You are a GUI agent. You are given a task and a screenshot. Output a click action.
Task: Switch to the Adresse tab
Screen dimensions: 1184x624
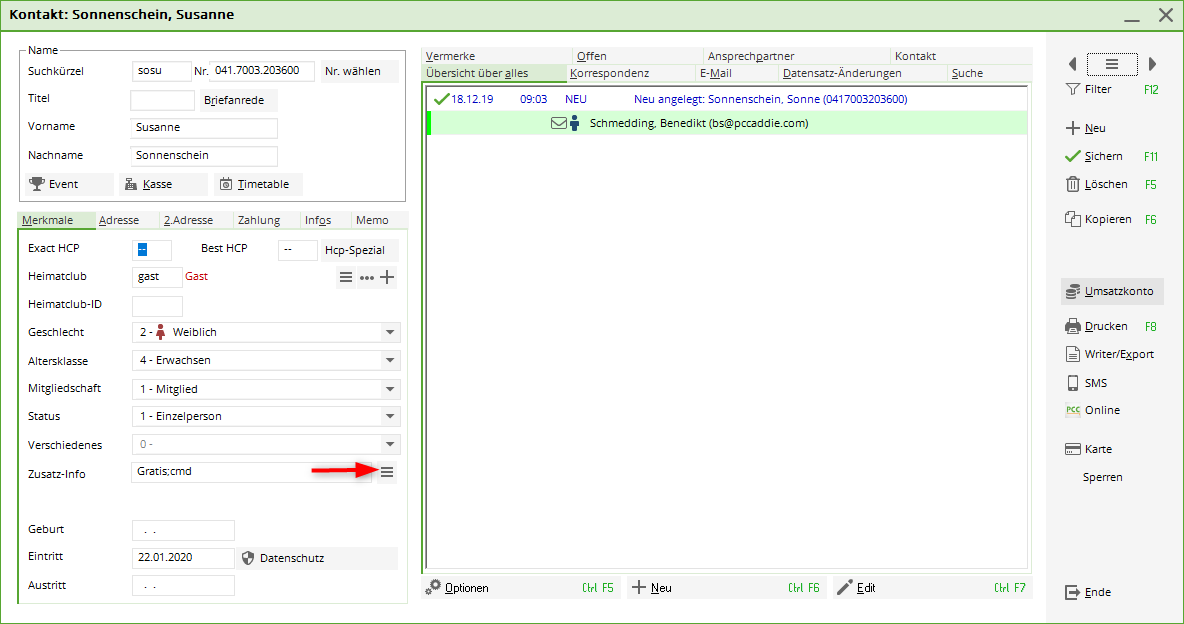119,220
